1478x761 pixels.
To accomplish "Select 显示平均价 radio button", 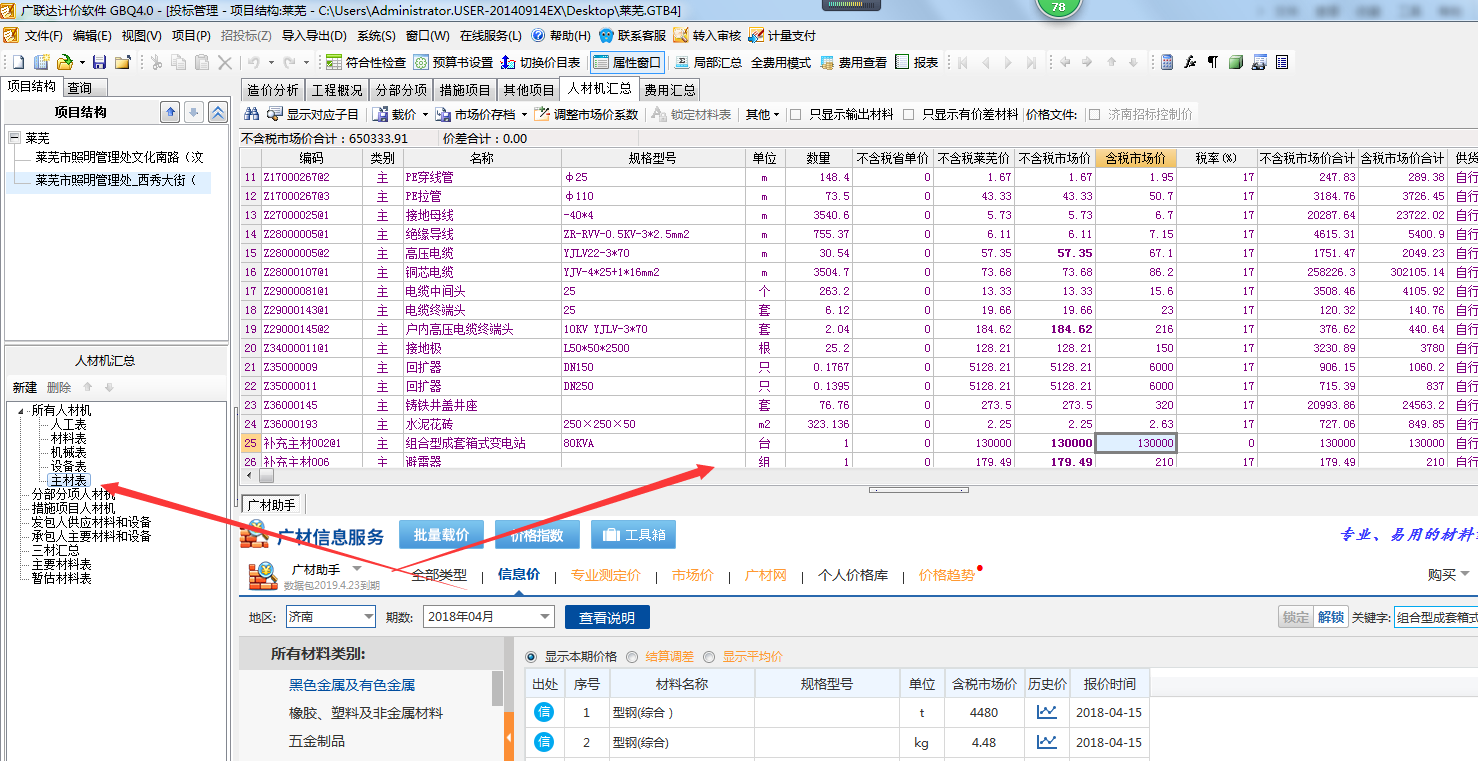I will pos(709,657).
